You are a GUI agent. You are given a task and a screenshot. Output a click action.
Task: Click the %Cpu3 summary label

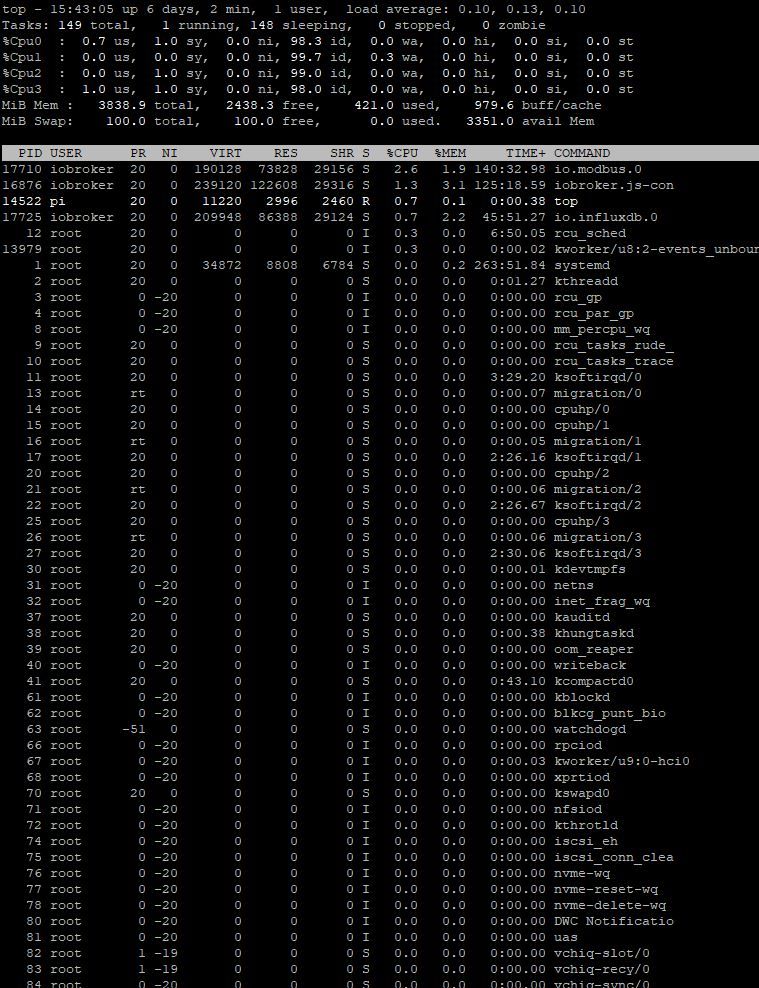(x=22, y=89)
